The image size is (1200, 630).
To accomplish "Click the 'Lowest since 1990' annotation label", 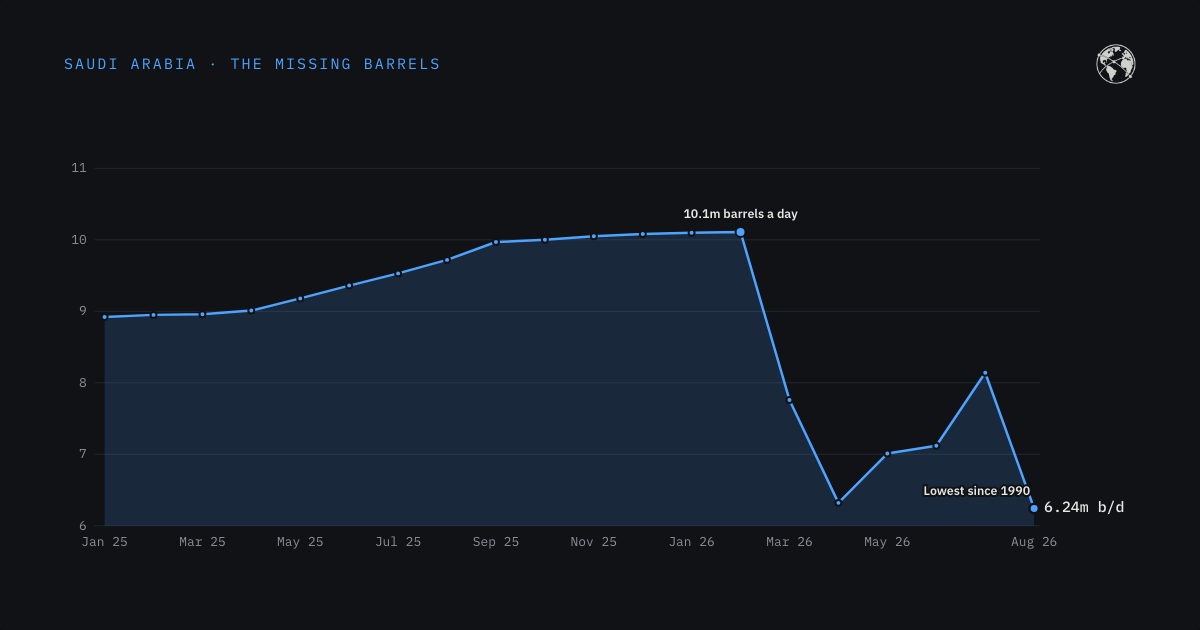I will (x=976, y=491).
